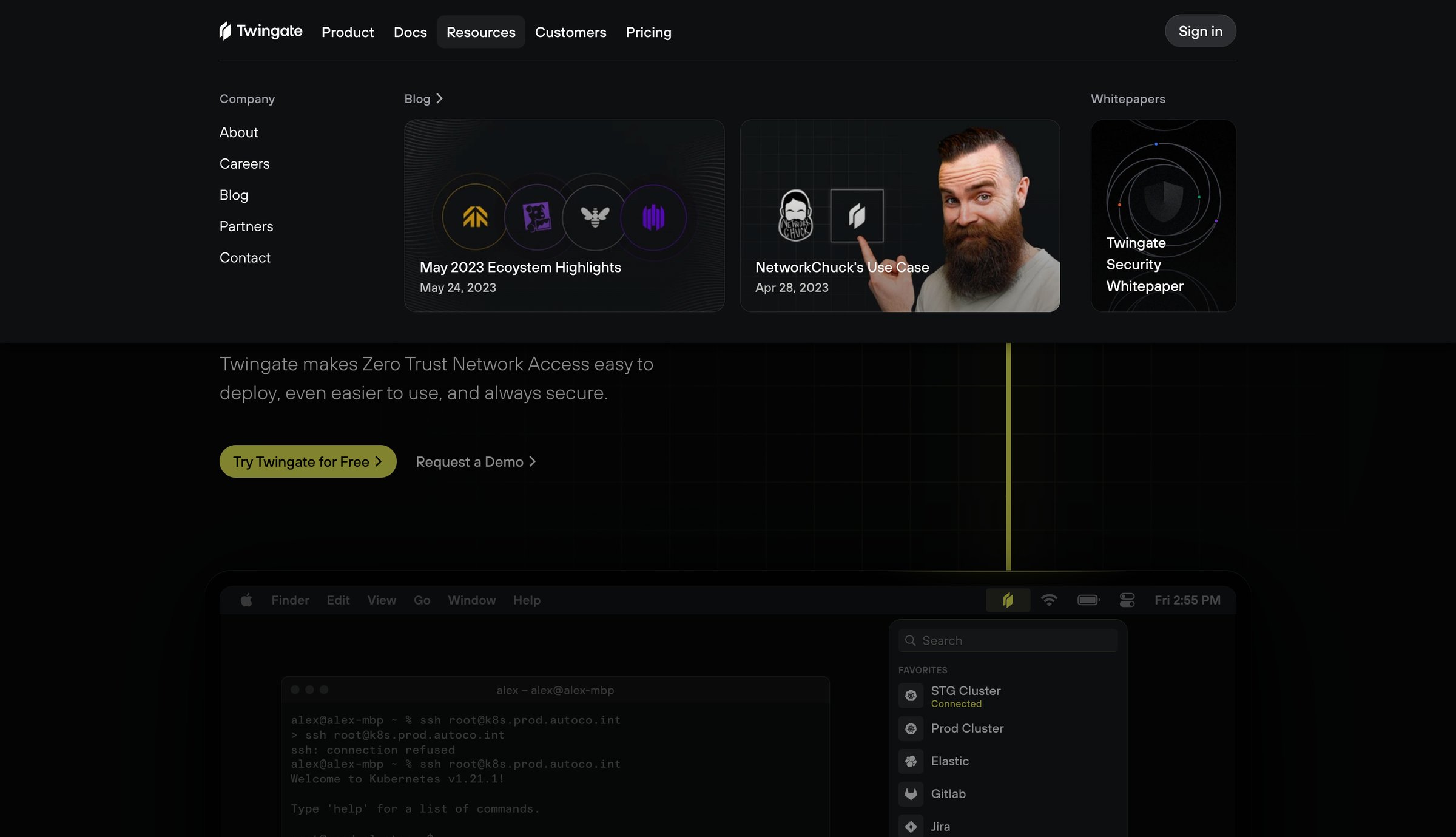The width and height of the screenshot is (1456, 837).
Task: Click the Twingate logo in header
Action: coord(261,31)
